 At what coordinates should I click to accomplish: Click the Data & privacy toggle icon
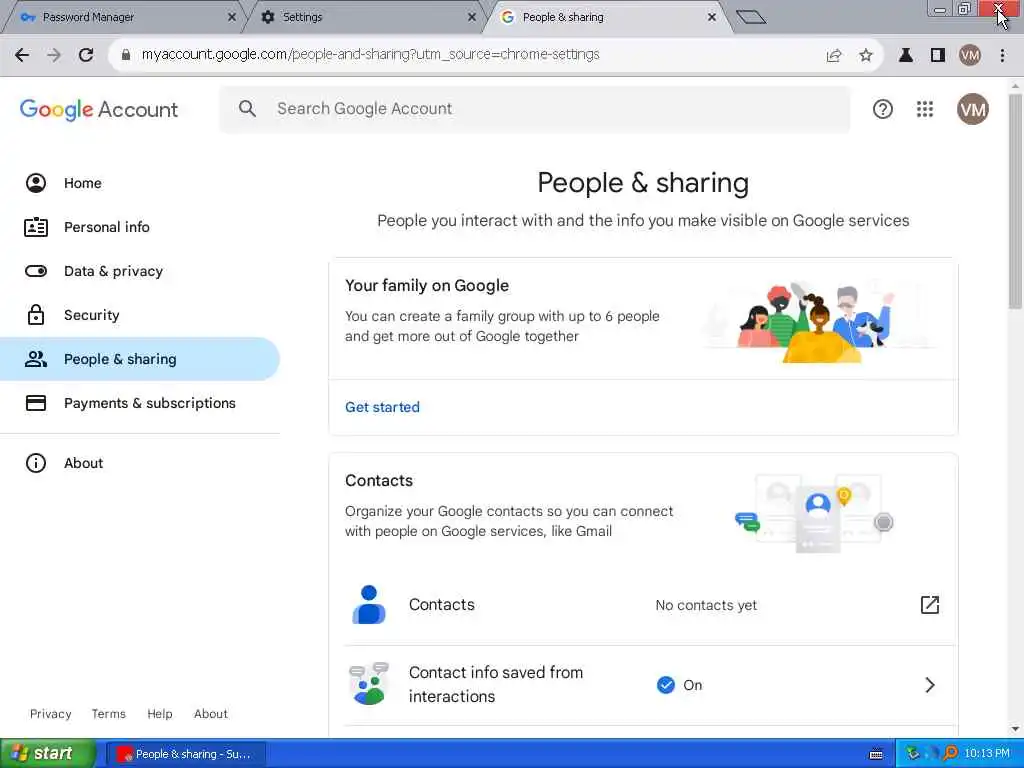click(36, 271)
